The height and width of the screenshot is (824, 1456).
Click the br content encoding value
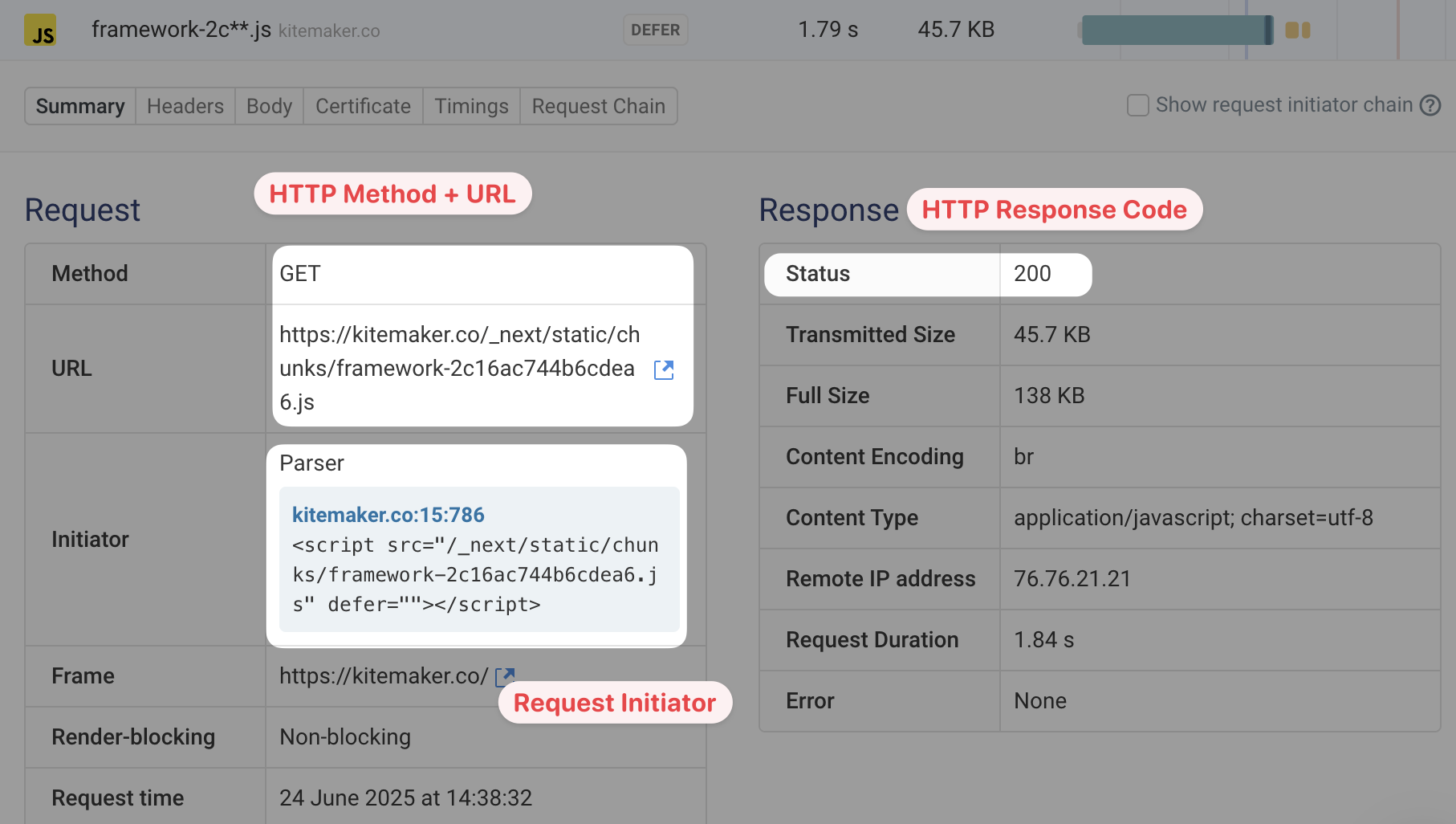[1023, 457]
